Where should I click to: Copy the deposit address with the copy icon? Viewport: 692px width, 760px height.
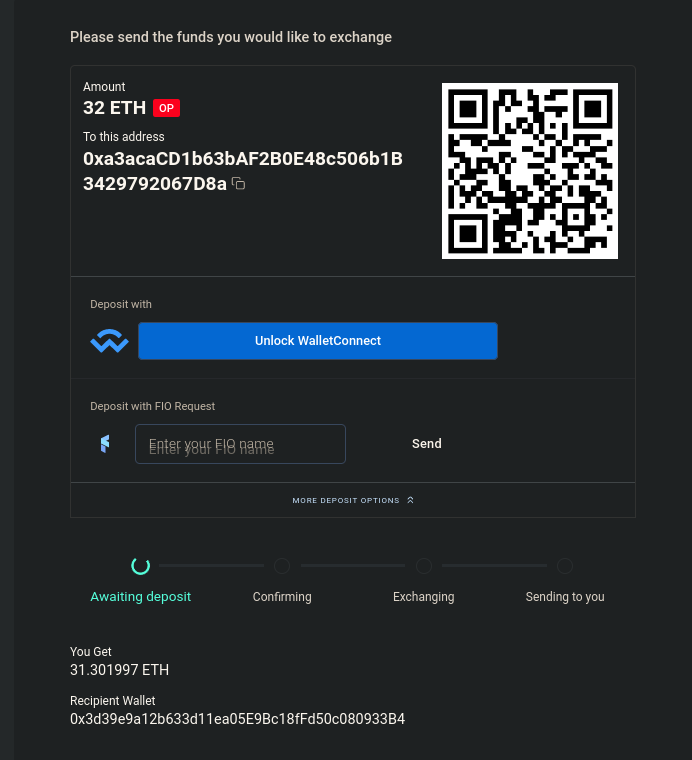[x=238, y=184]
